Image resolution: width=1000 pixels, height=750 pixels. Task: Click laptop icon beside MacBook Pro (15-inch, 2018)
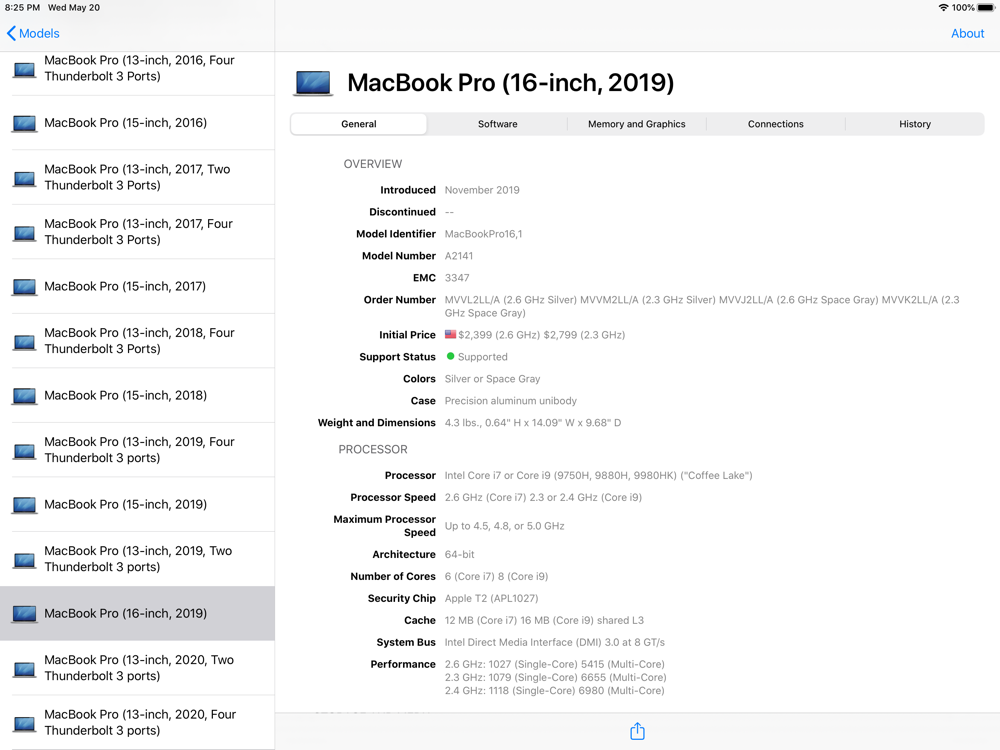tap(24, 396)
